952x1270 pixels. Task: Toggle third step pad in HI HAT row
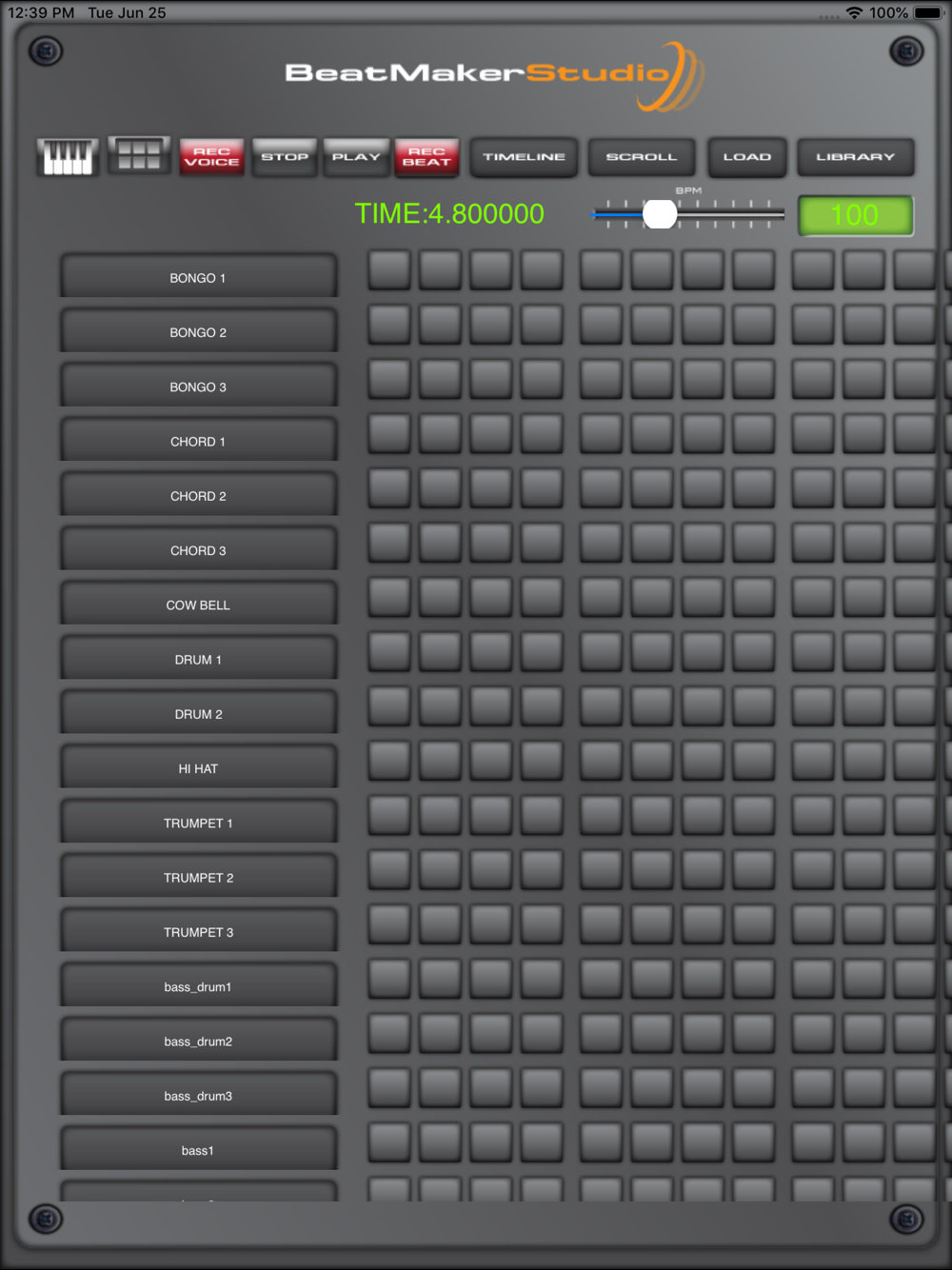(x=490, y=761)
